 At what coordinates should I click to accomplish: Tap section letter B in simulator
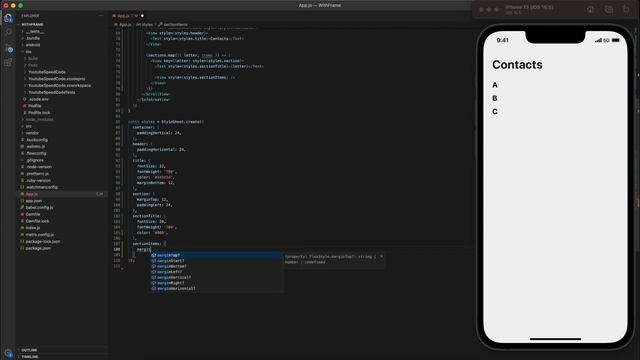point(495,98)
